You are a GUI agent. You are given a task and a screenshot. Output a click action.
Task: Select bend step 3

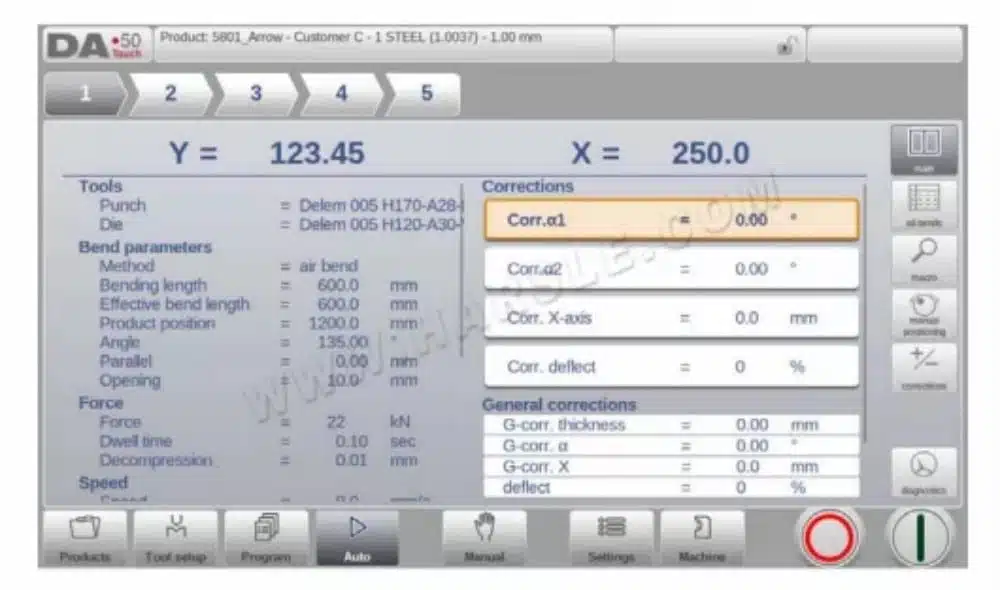[x=256, y=94]
